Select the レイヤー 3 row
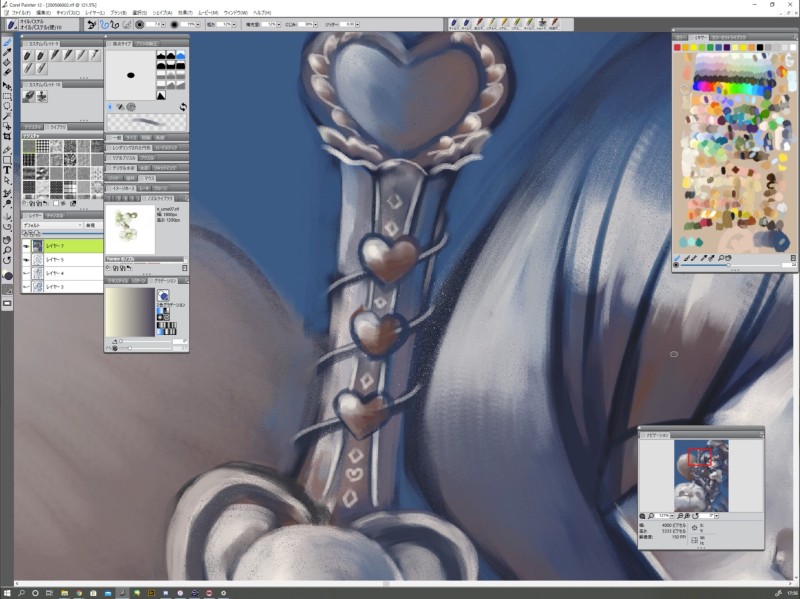Screen dimensions: 800x599 point(62,287)
